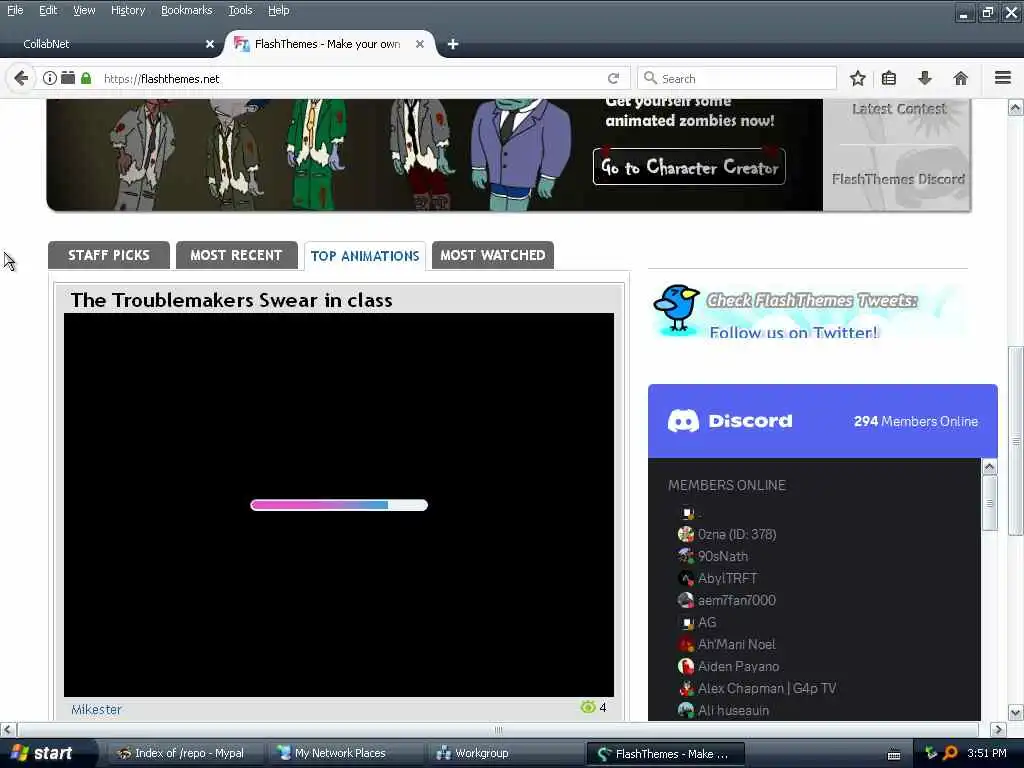Click Ozna (ID: 378) avatar icon
This screenshot has height=768, width=1024.
point(686,534)
